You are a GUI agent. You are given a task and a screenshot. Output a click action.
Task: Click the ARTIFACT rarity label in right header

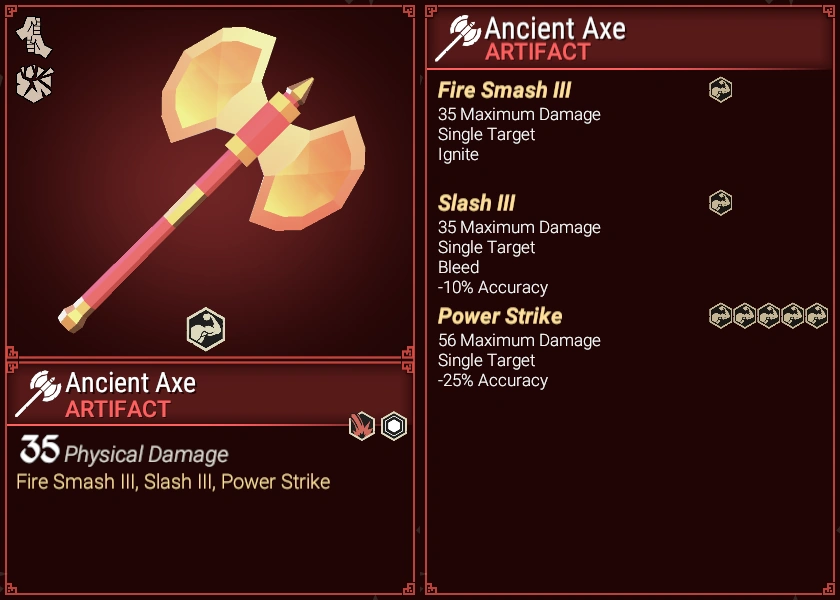tap(538, 52)
